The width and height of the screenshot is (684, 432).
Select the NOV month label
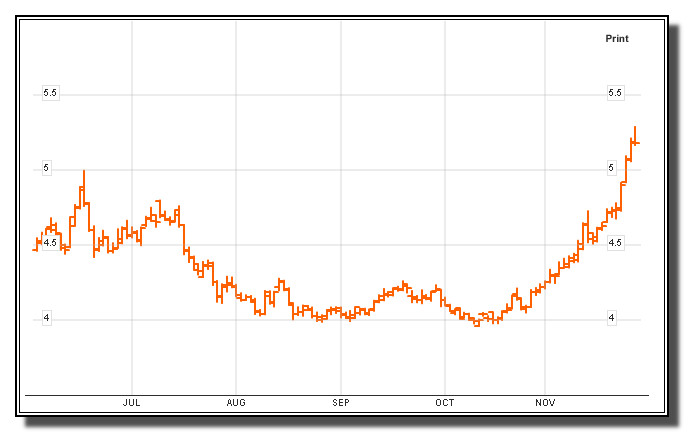[x=545, y=402]
